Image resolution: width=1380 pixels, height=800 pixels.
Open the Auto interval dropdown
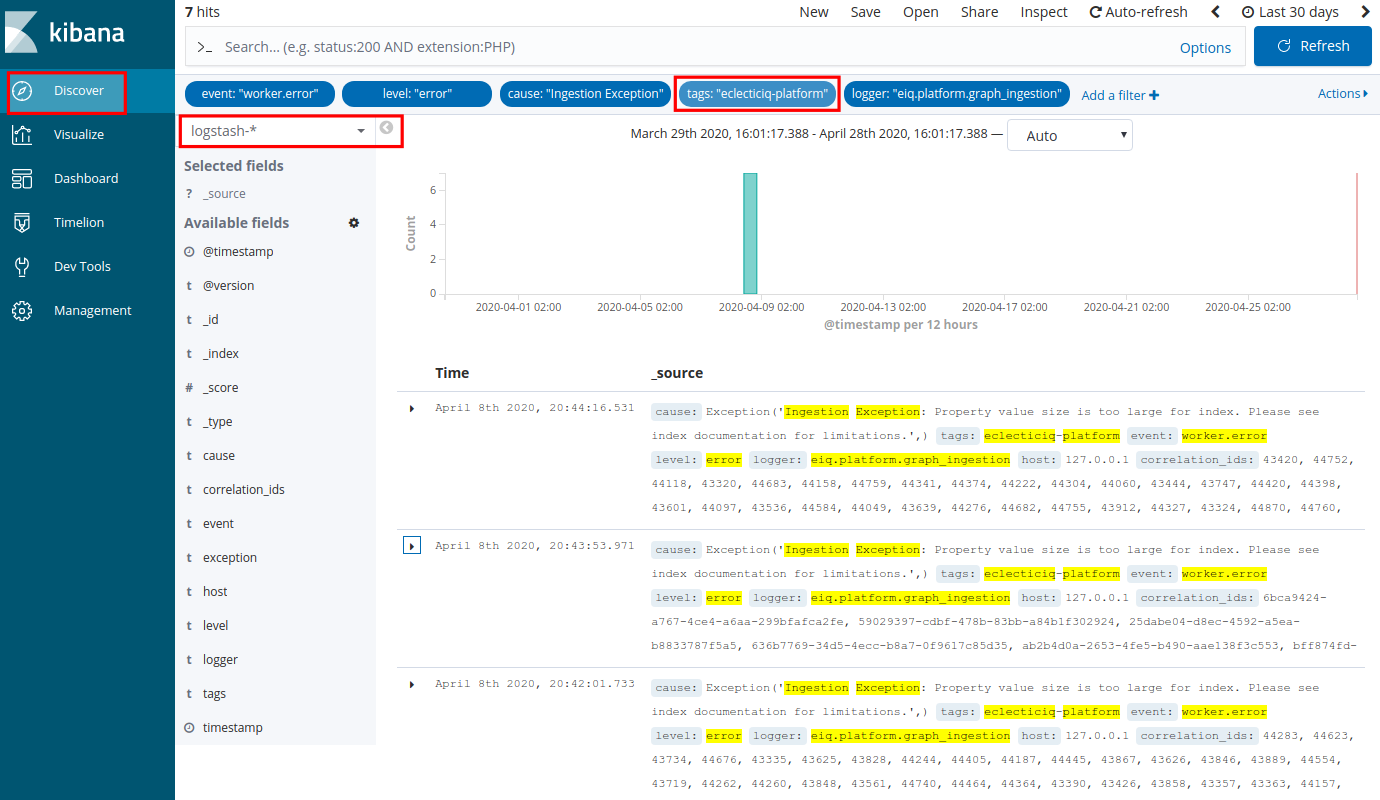pos(1069,133)
